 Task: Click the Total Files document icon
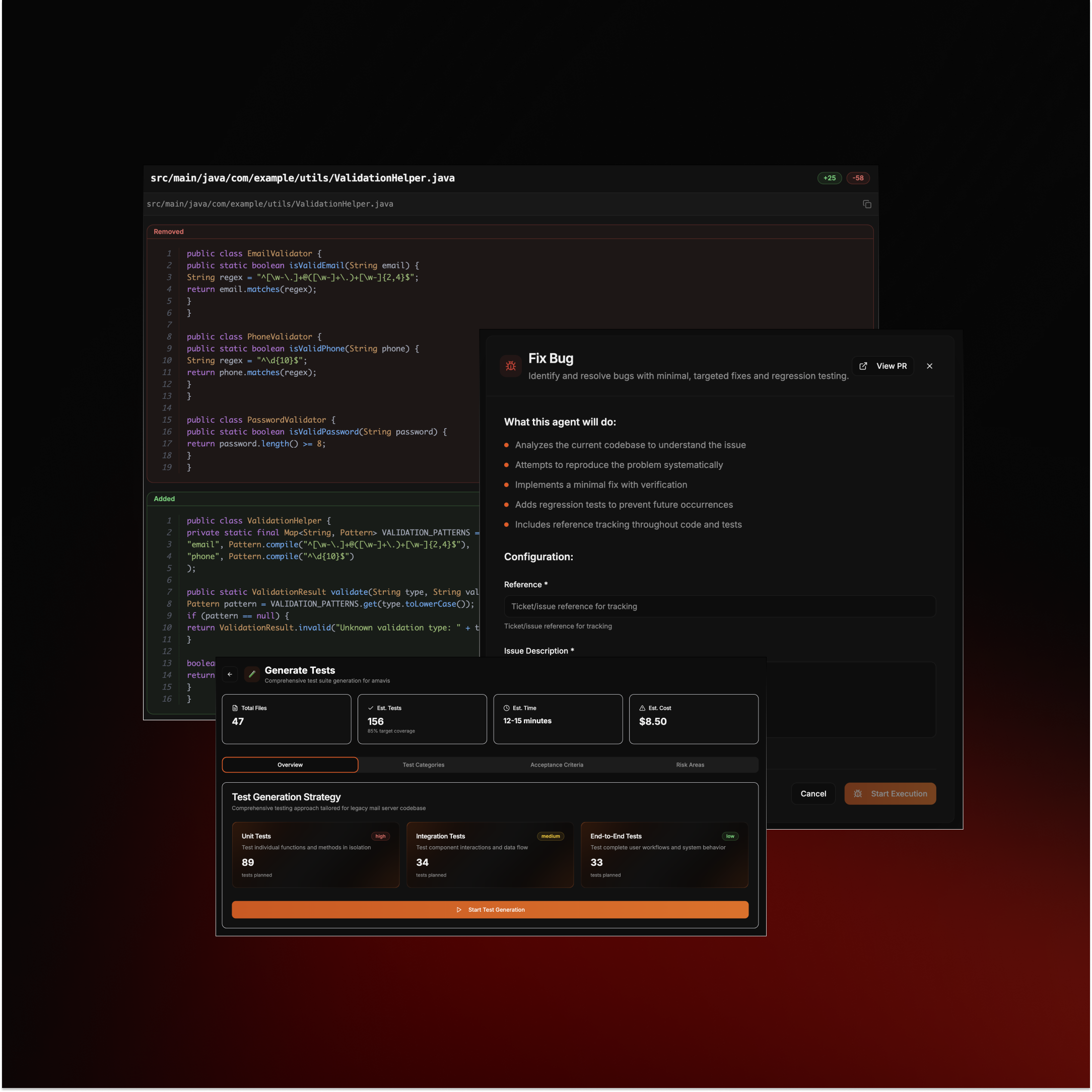235,708
